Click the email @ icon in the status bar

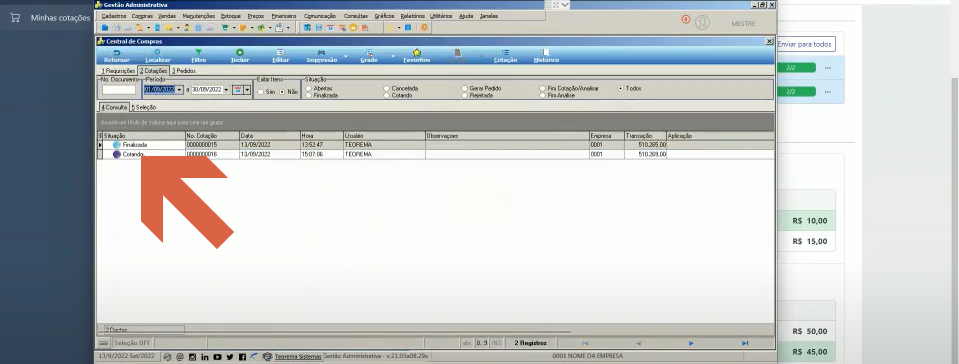tap(180, 357)
